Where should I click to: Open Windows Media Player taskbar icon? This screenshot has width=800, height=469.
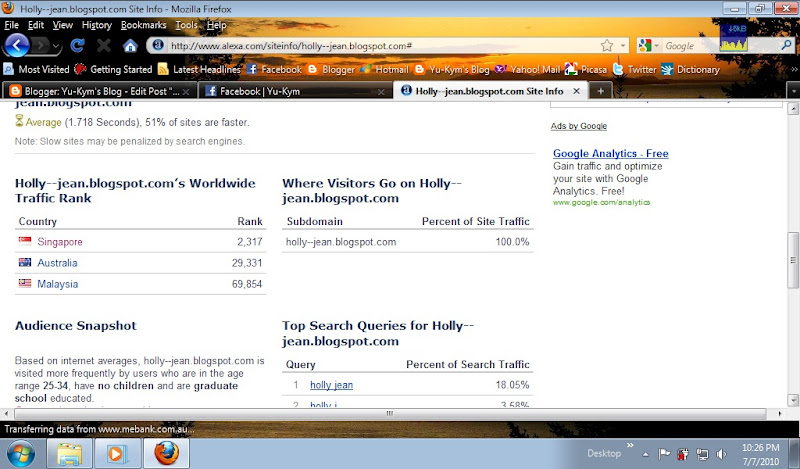click(117, 454)
